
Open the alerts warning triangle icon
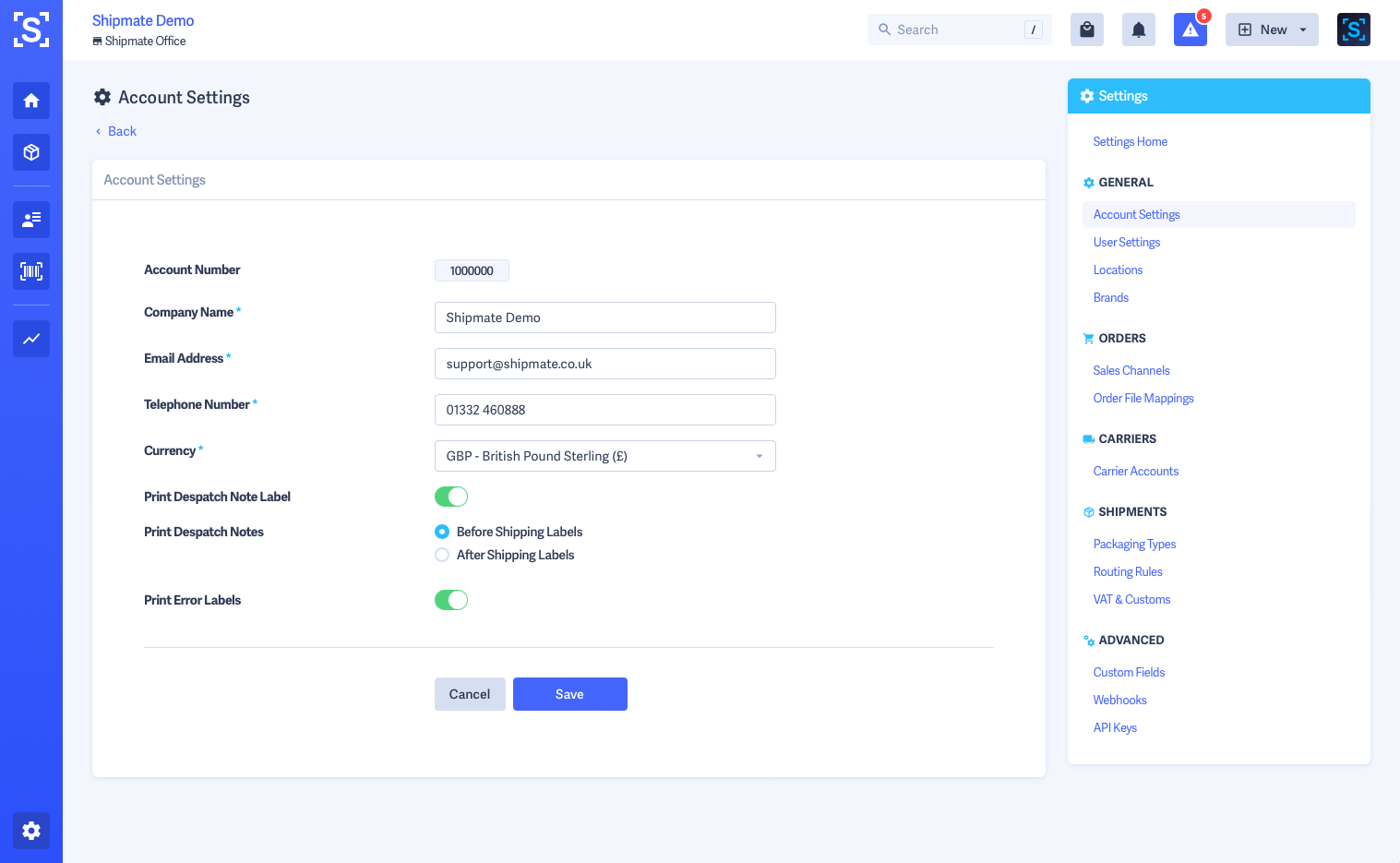click(1191, 30)
